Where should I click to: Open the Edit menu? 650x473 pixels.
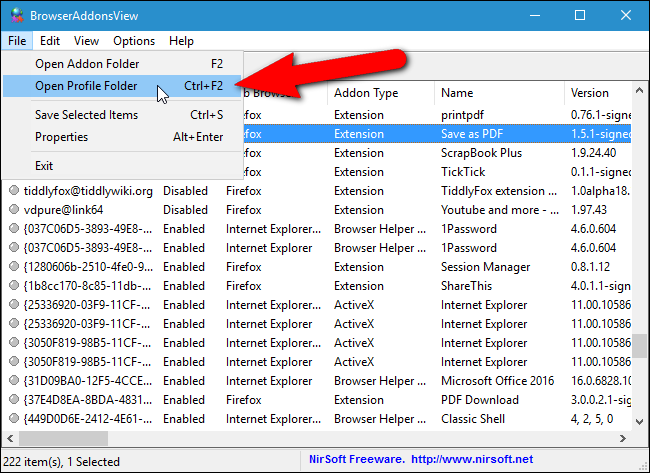tap(50, 41)
